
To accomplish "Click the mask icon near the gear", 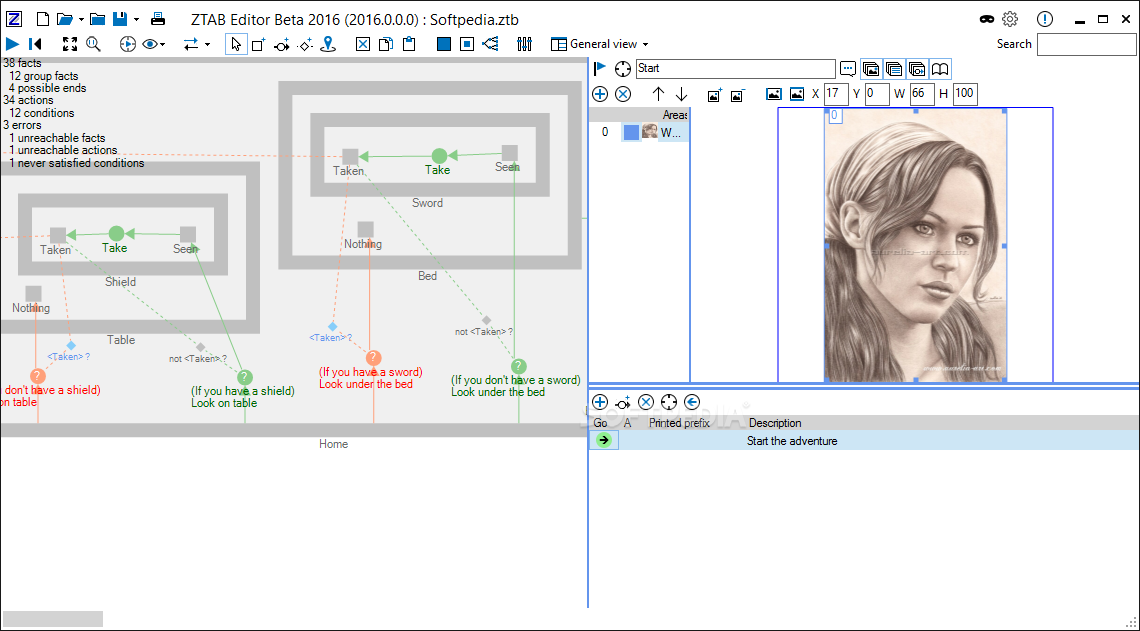I will [987, 20].
